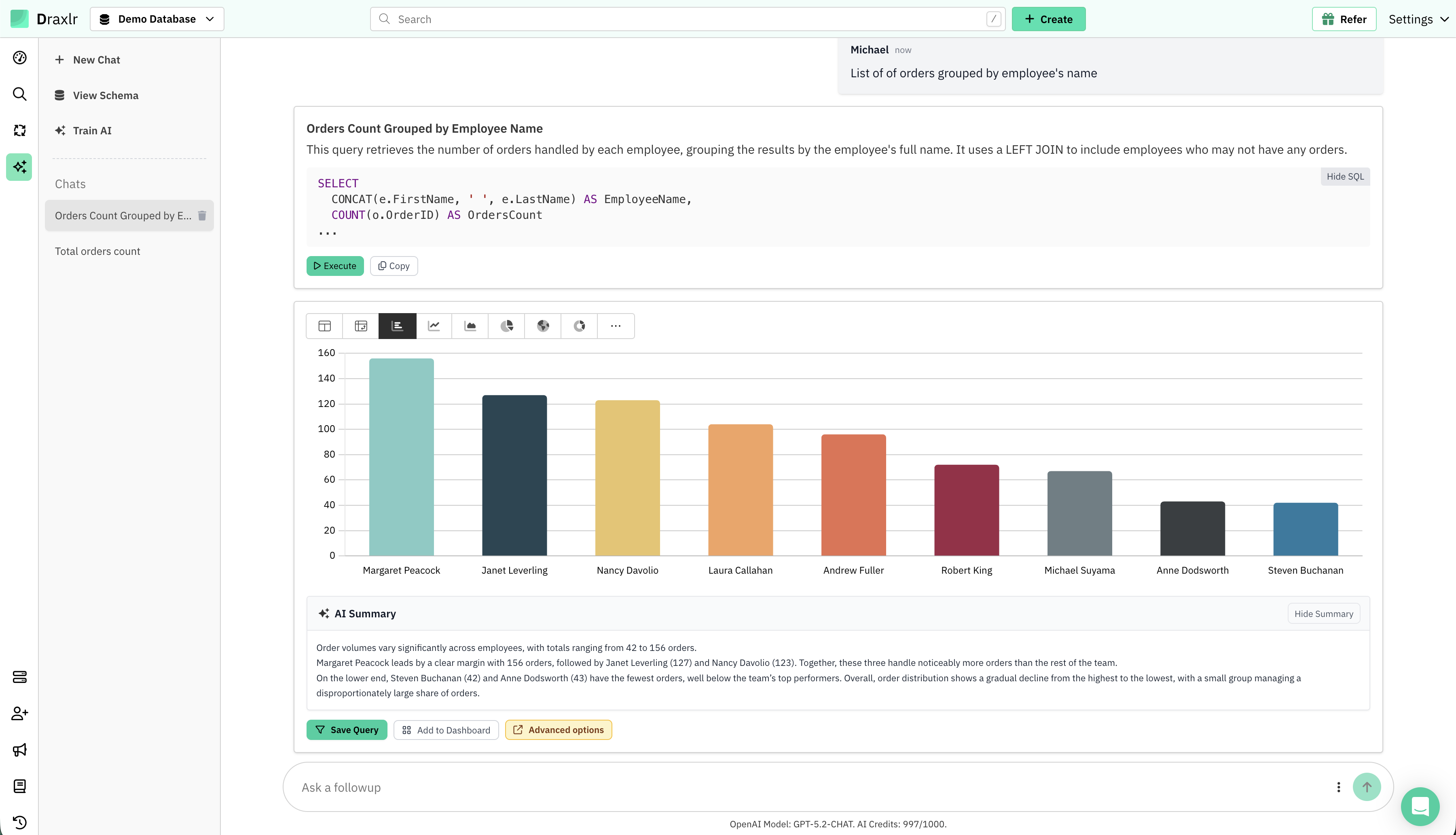Image resolution: width=1456 pixels, height=835 pixels.
Task: Open Advanced options
Action: click(x=558, y=729)
